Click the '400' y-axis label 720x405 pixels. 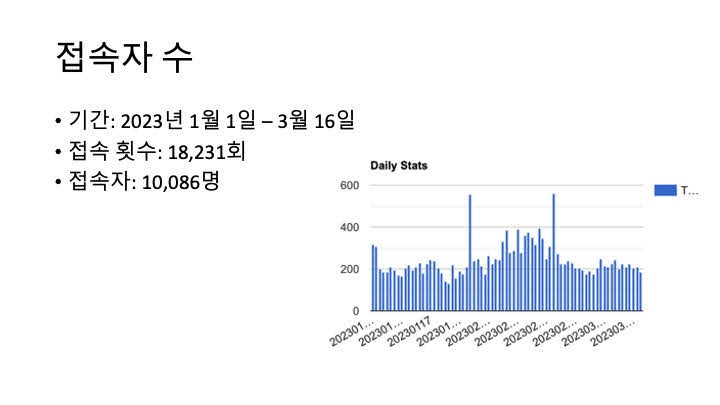coord(349,228)
